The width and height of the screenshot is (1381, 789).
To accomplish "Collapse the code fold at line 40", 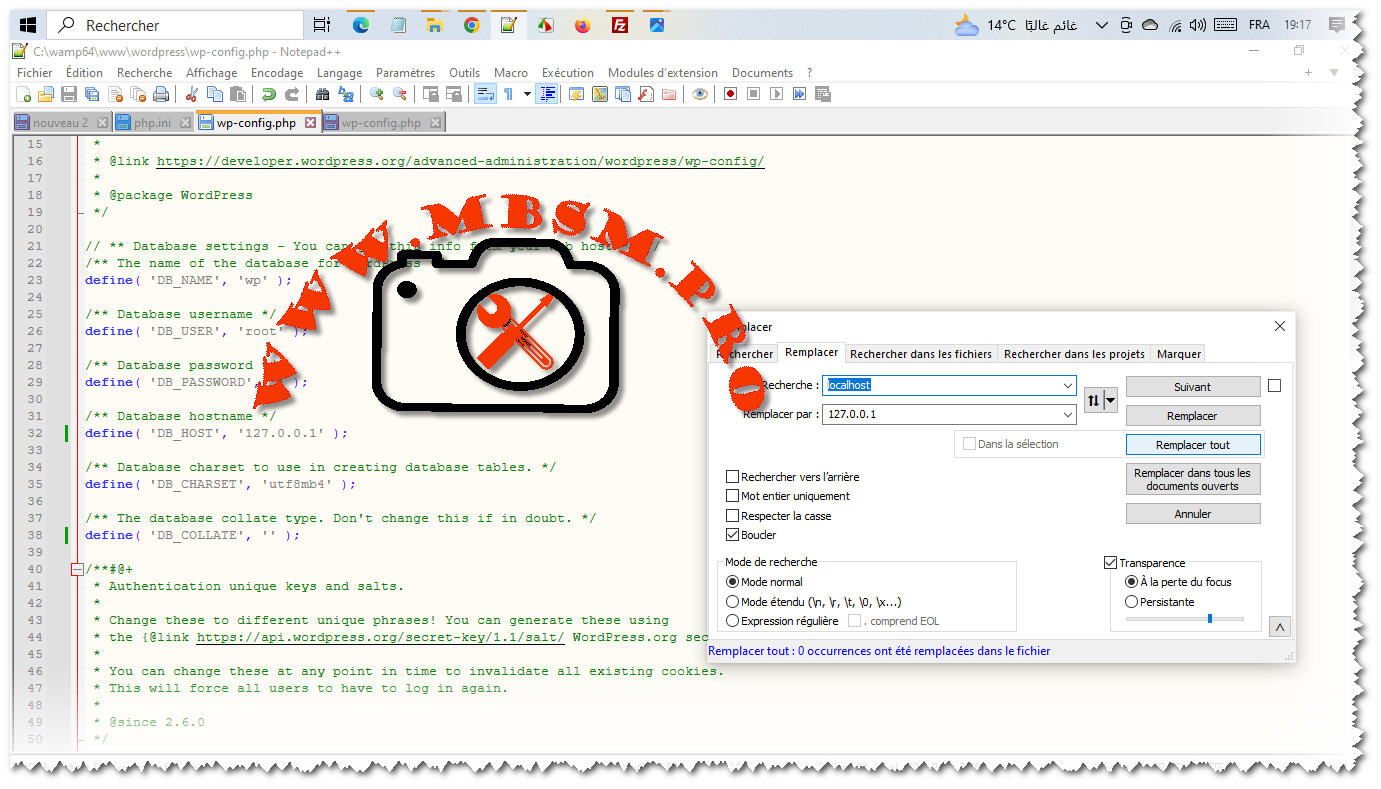I will point(77,569).
